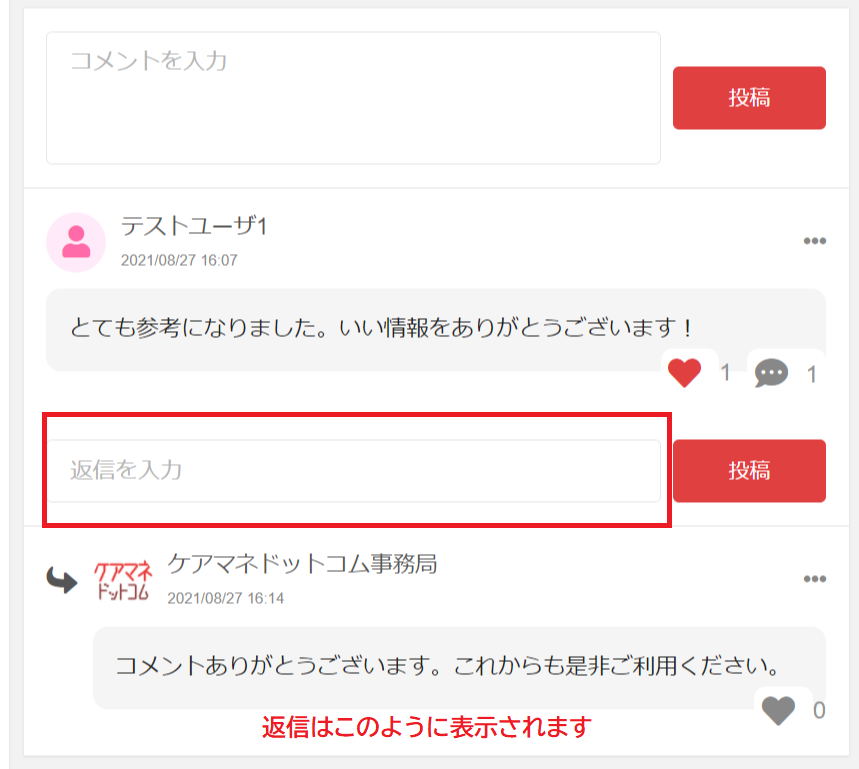Click 投稿 to post a new comment

coord(748,98)
